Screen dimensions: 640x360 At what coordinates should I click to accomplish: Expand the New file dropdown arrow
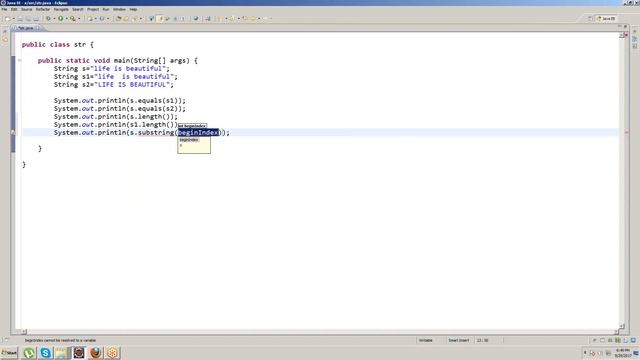tap(13, 18)
